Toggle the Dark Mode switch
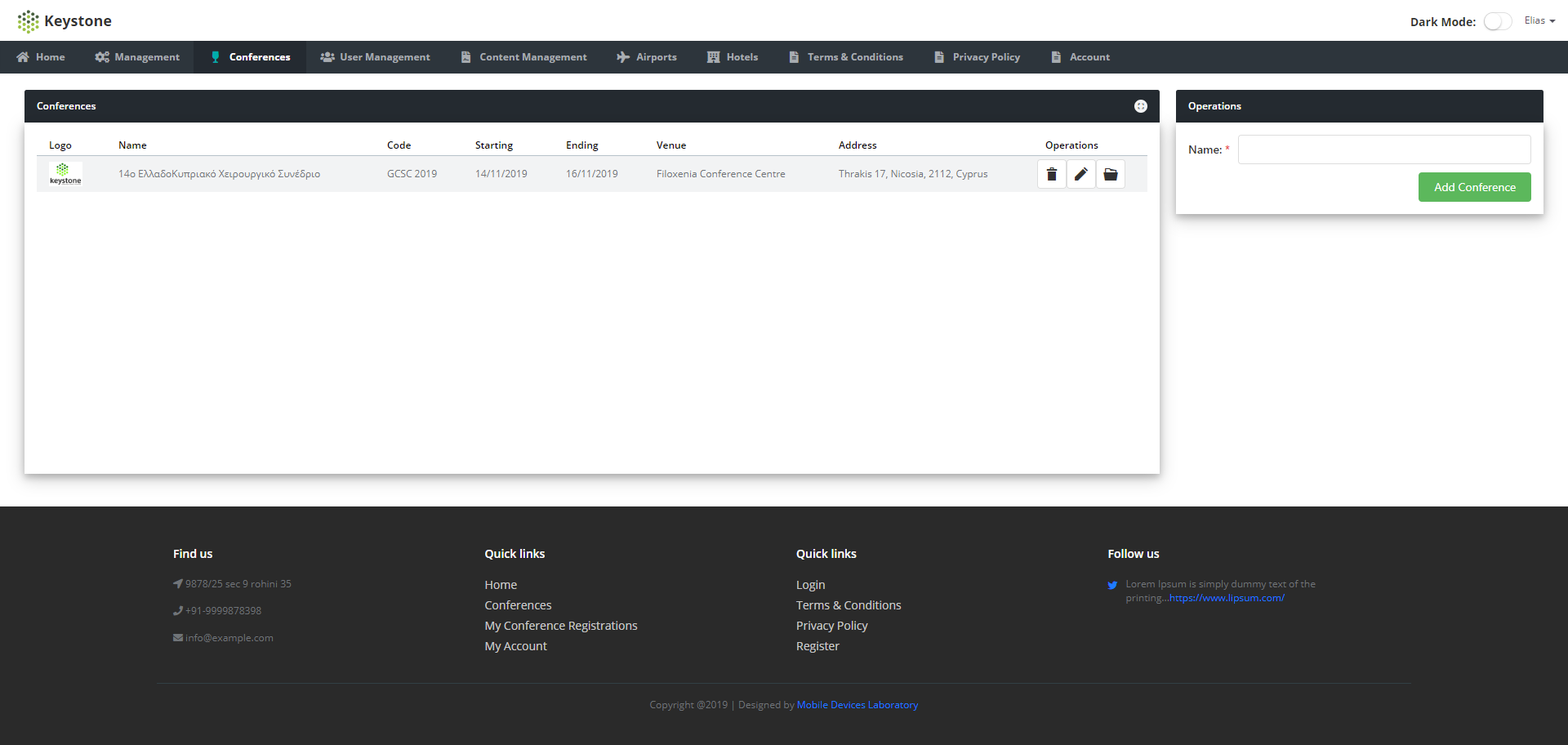Viewport: 1568px width, 745px height. pyautogui.click(x=1497, y=21)
